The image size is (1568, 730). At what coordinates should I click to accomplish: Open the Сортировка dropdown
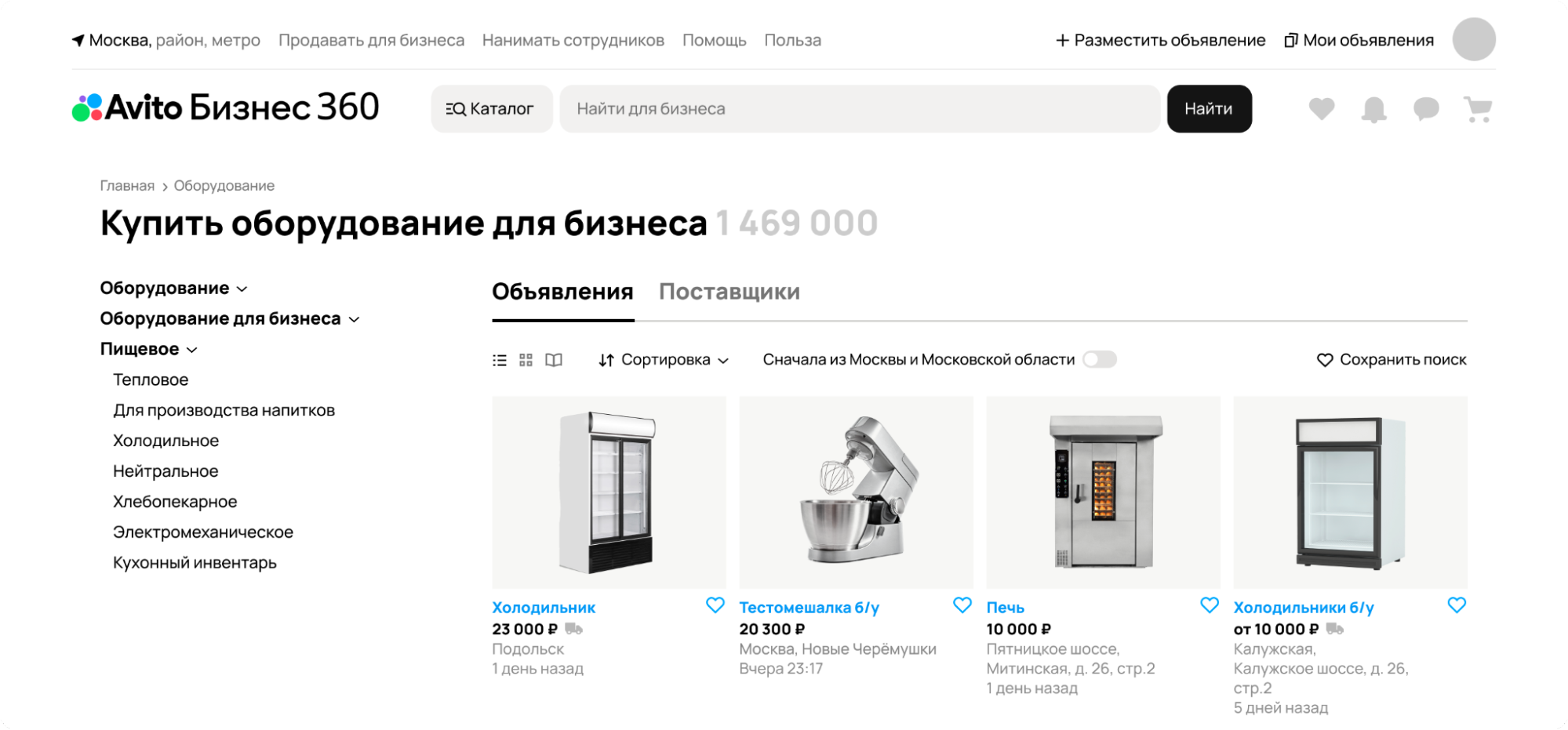click(x=664, y=360)
